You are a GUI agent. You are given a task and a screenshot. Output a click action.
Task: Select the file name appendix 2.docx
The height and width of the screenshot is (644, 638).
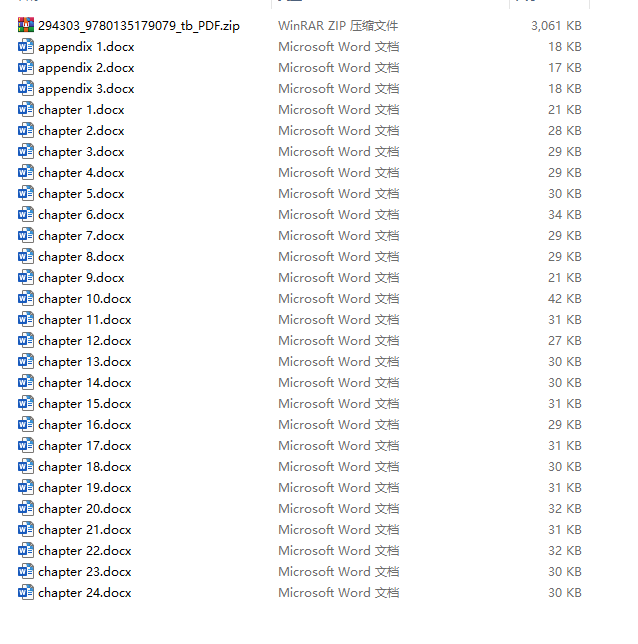pos(86,68)
